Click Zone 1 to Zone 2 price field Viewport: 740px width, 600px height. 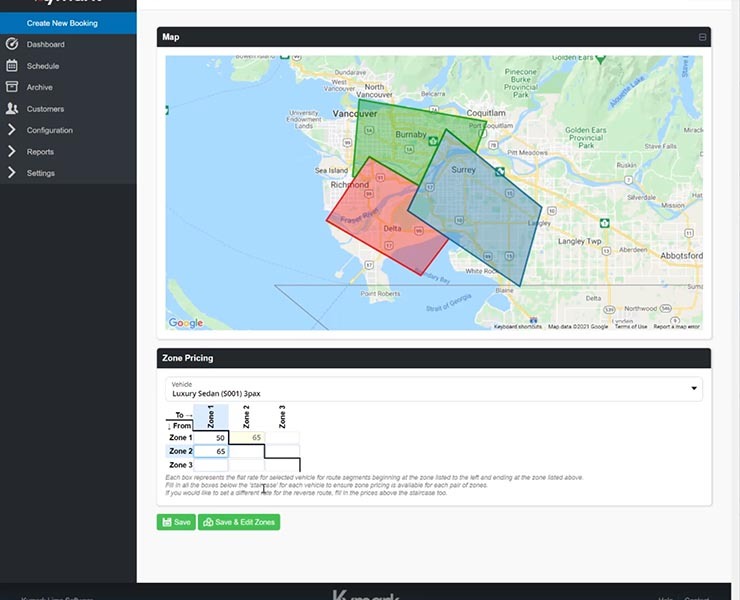(x=247, y=437)
